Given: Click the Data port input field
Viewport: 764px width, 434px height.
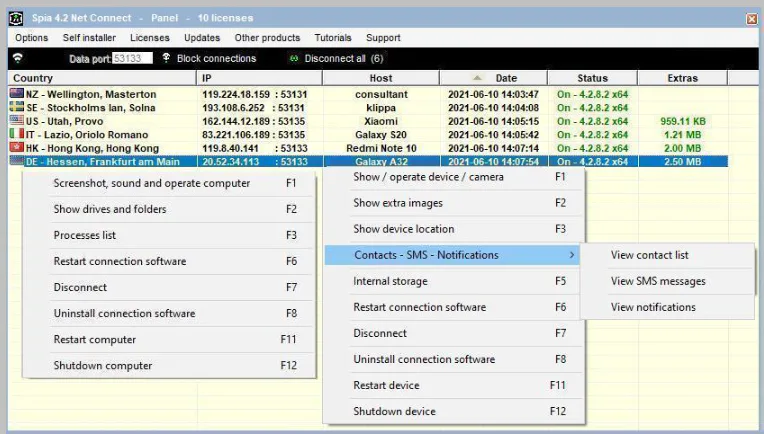Looking at the screenshot, I should click(x=132, y=58).
